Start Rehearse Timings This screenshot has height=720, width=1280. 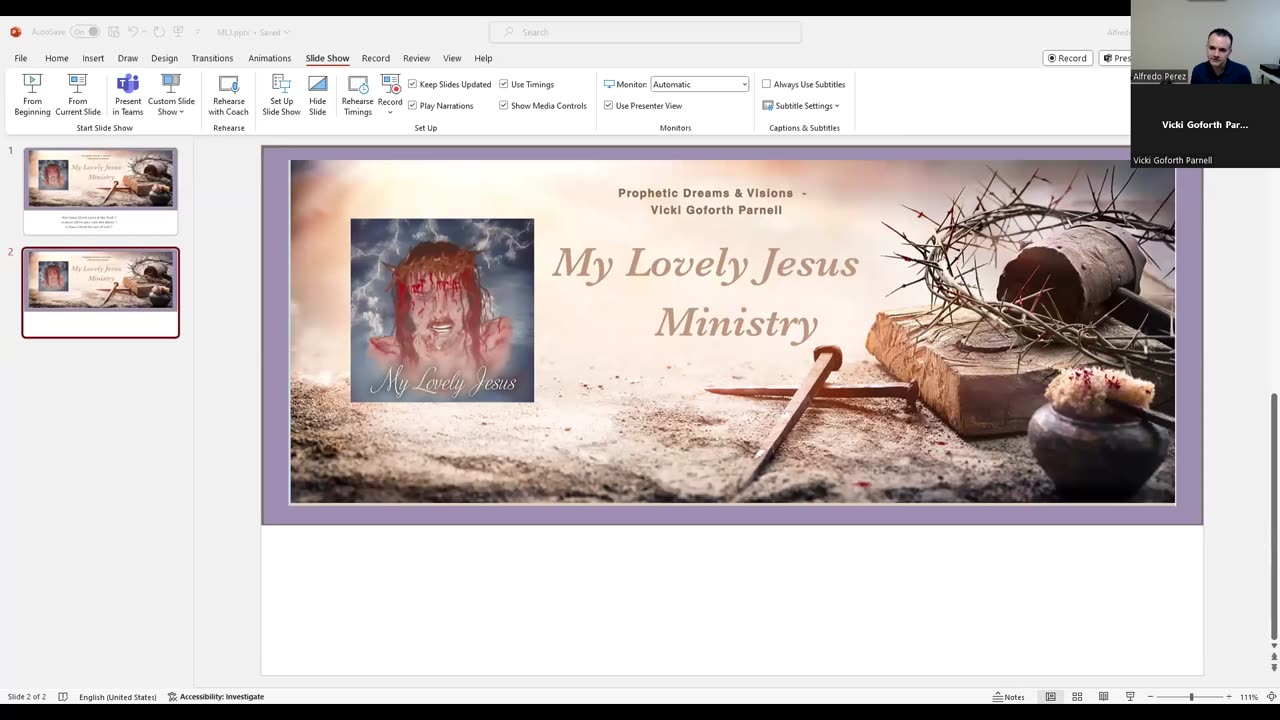point(357,95)
